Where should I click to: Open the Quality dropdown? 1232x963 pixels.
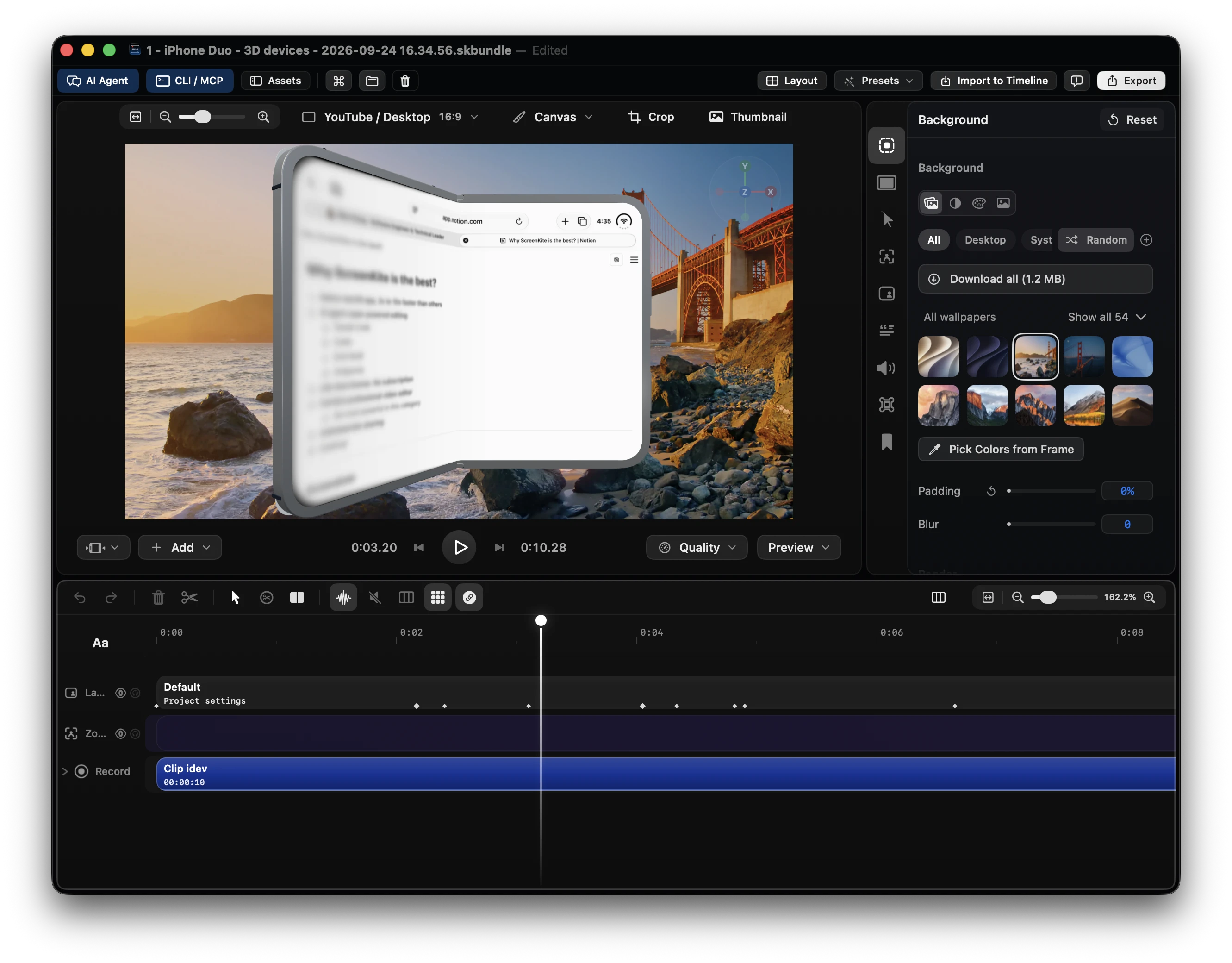tap(697, 548)
